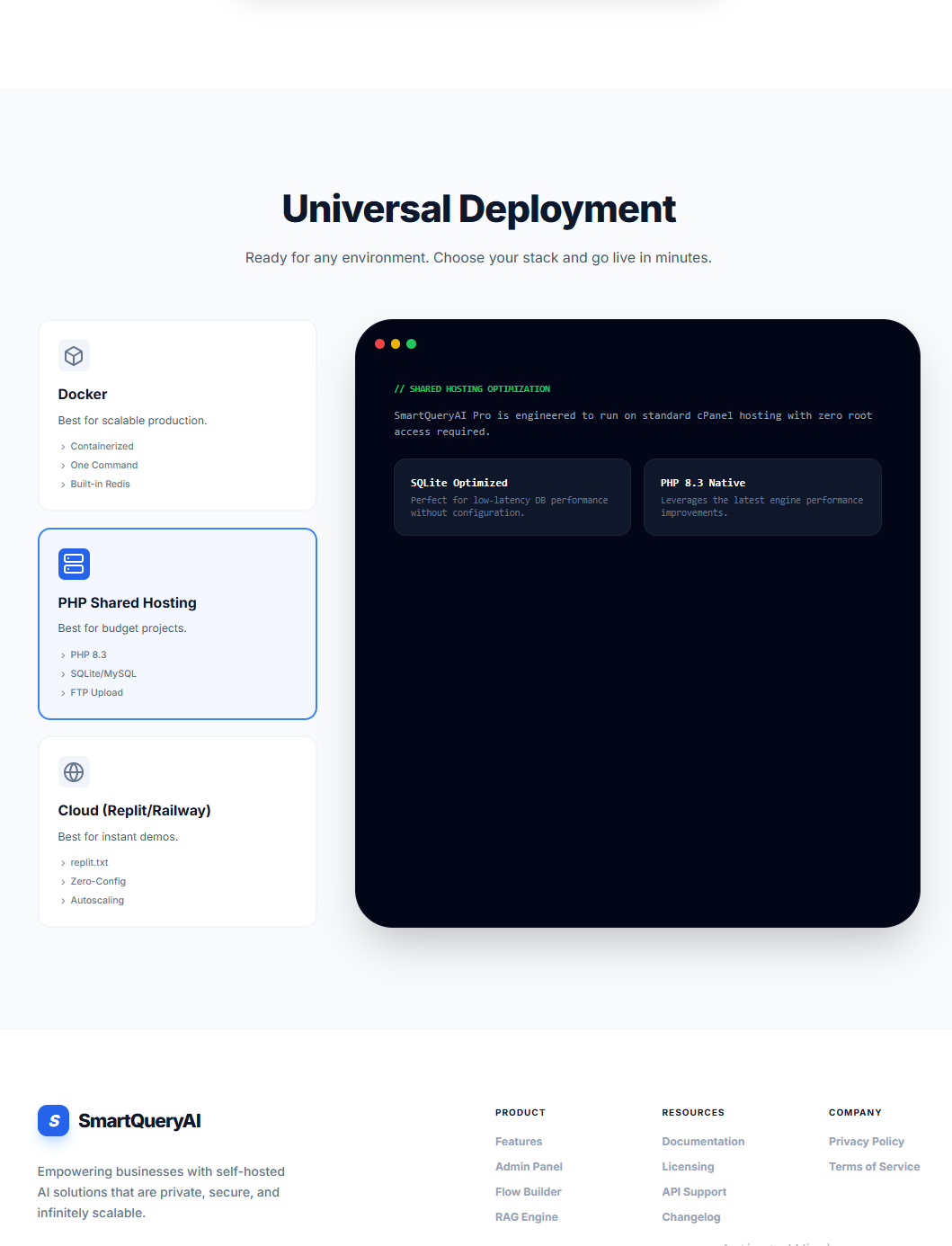
Task: Click the SmartQueryAI logo icon
Action: coord(53,1120)
